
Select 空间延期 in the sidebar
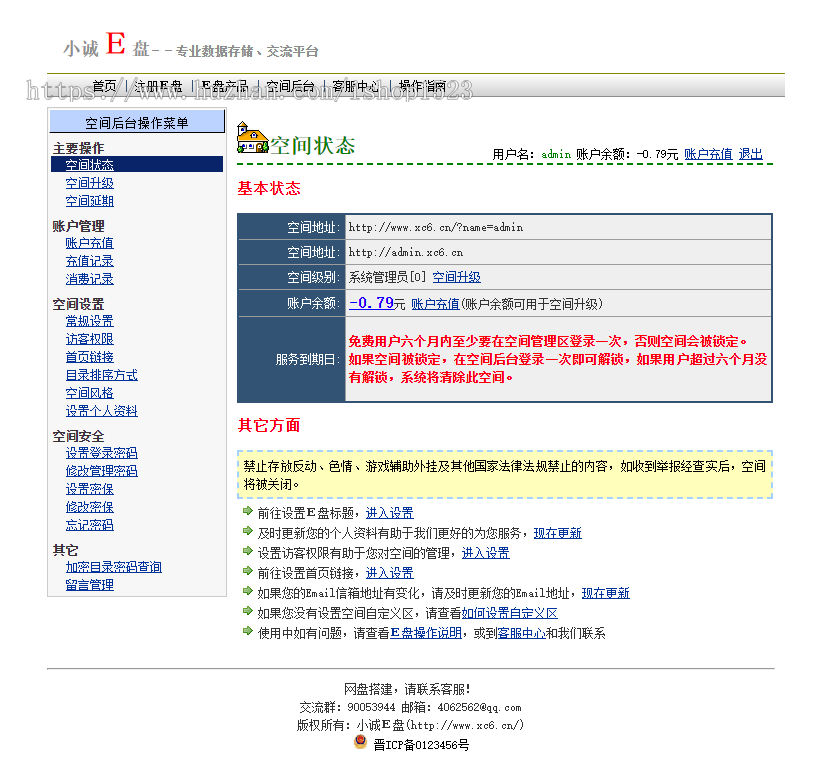(89, 201)
